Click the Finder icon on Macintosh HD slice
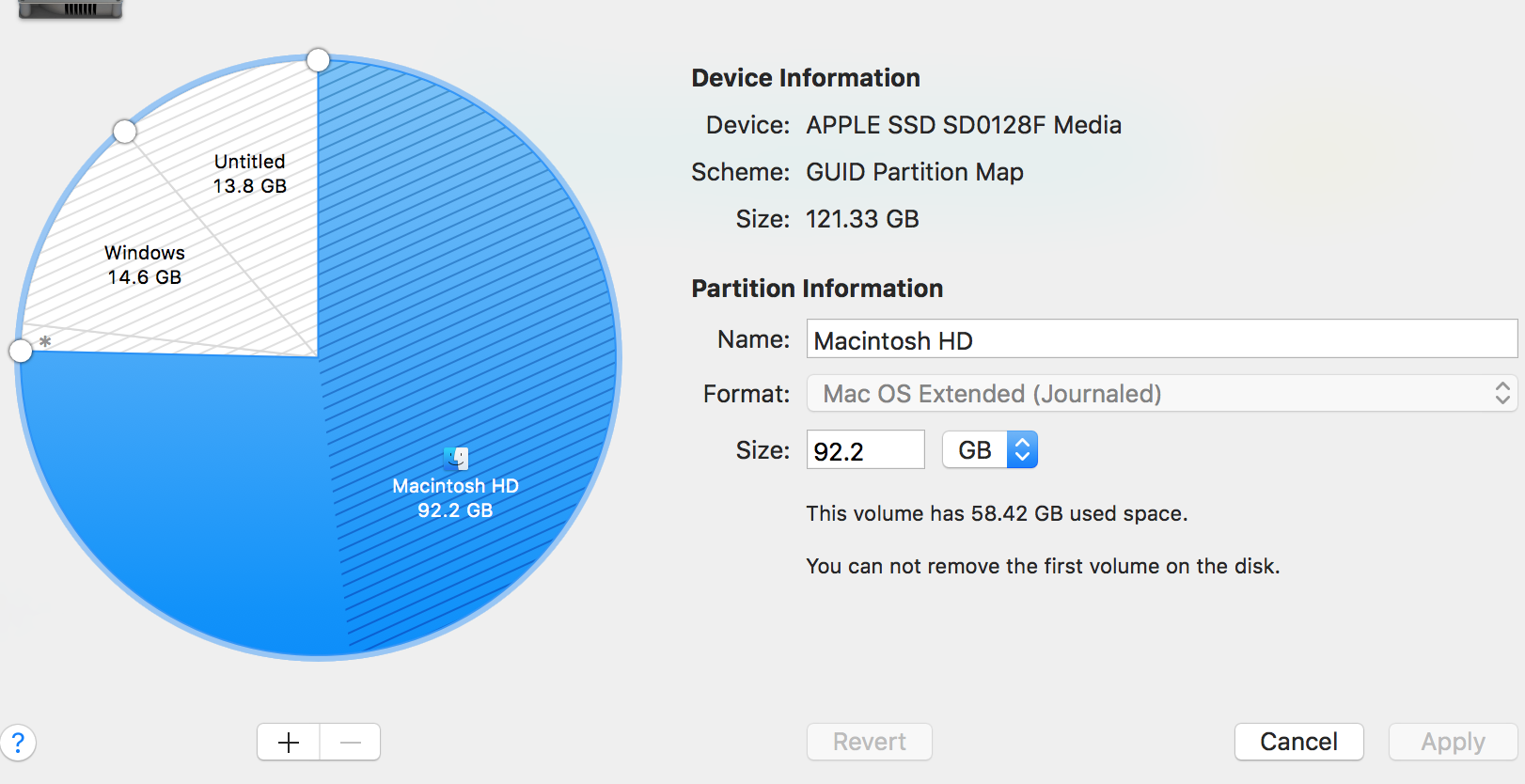Image resolution: width=1525 pixels, height=784 pixels. [x=456, y=458]
